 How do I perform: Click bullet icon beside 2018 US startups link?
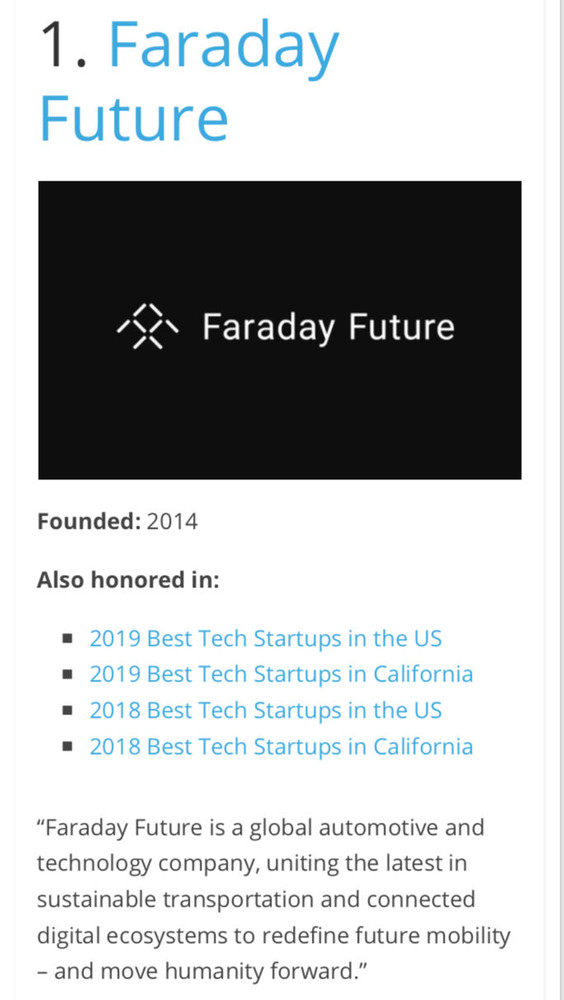coord(68,710)
